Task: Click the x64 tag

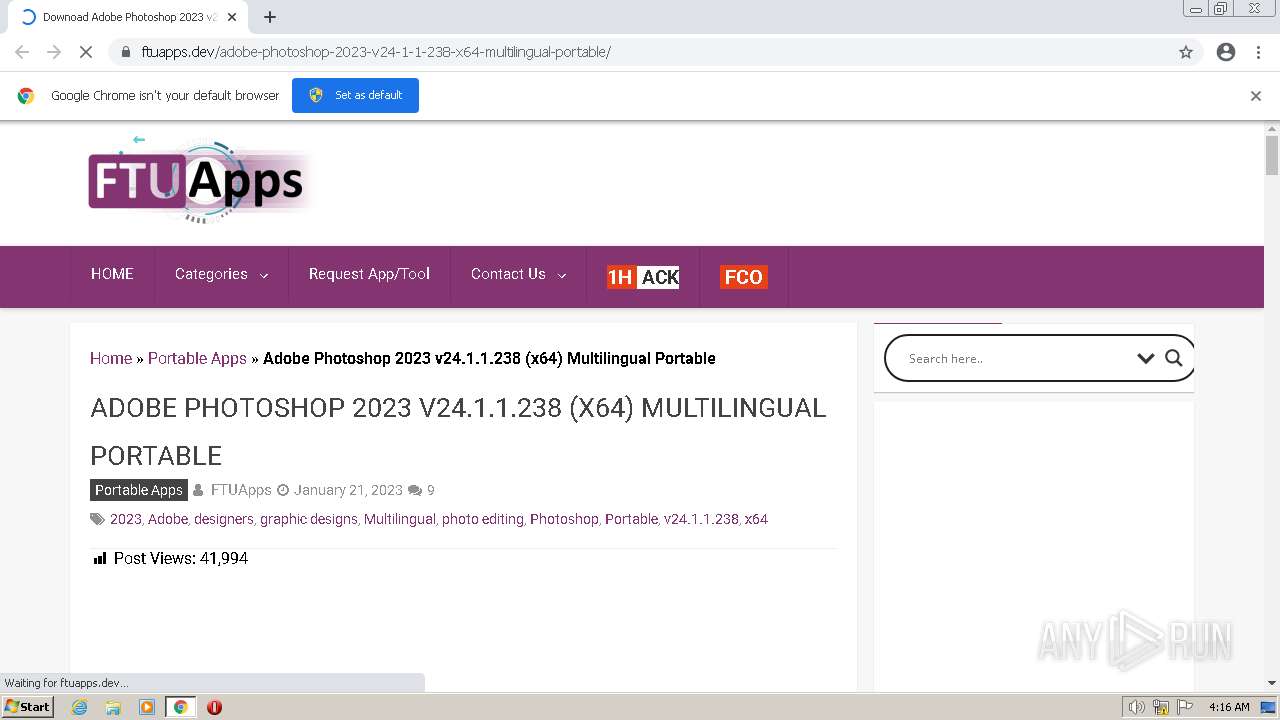Action: click(756, 519)
